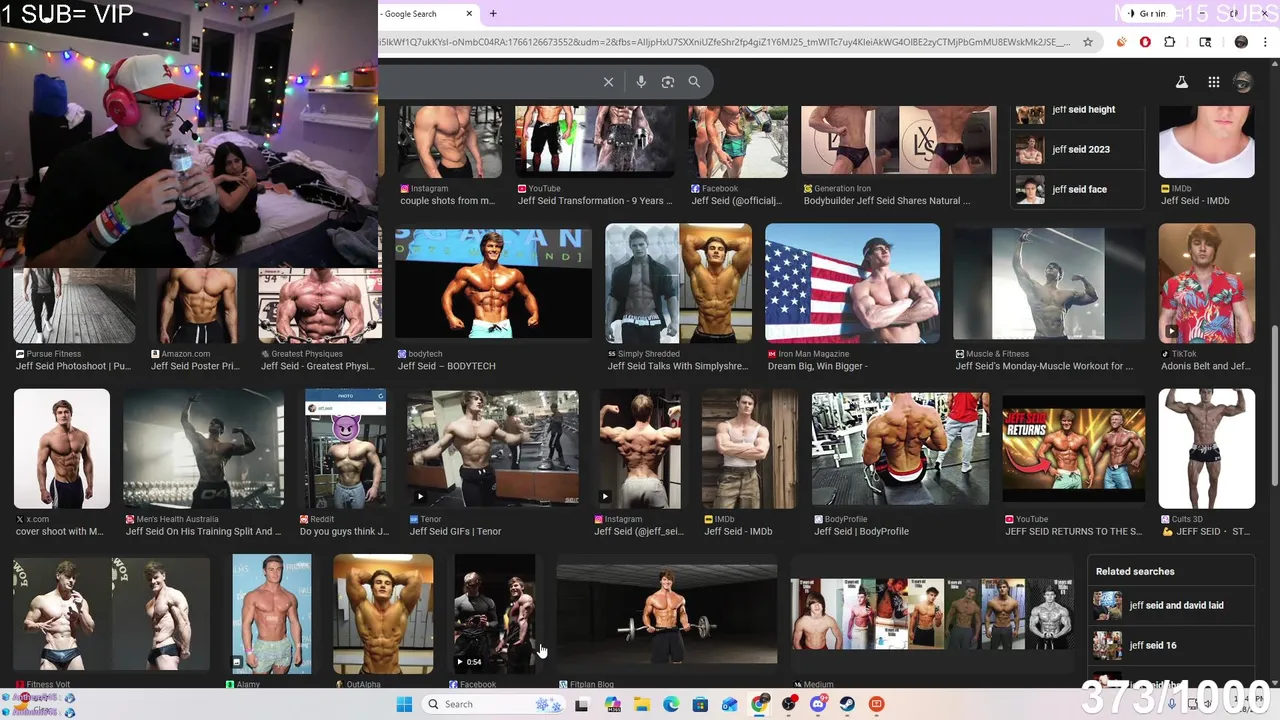The image size is (1280, 720).
Task: Open the Fitplan Blog barbell image
Action: point(666,614)
